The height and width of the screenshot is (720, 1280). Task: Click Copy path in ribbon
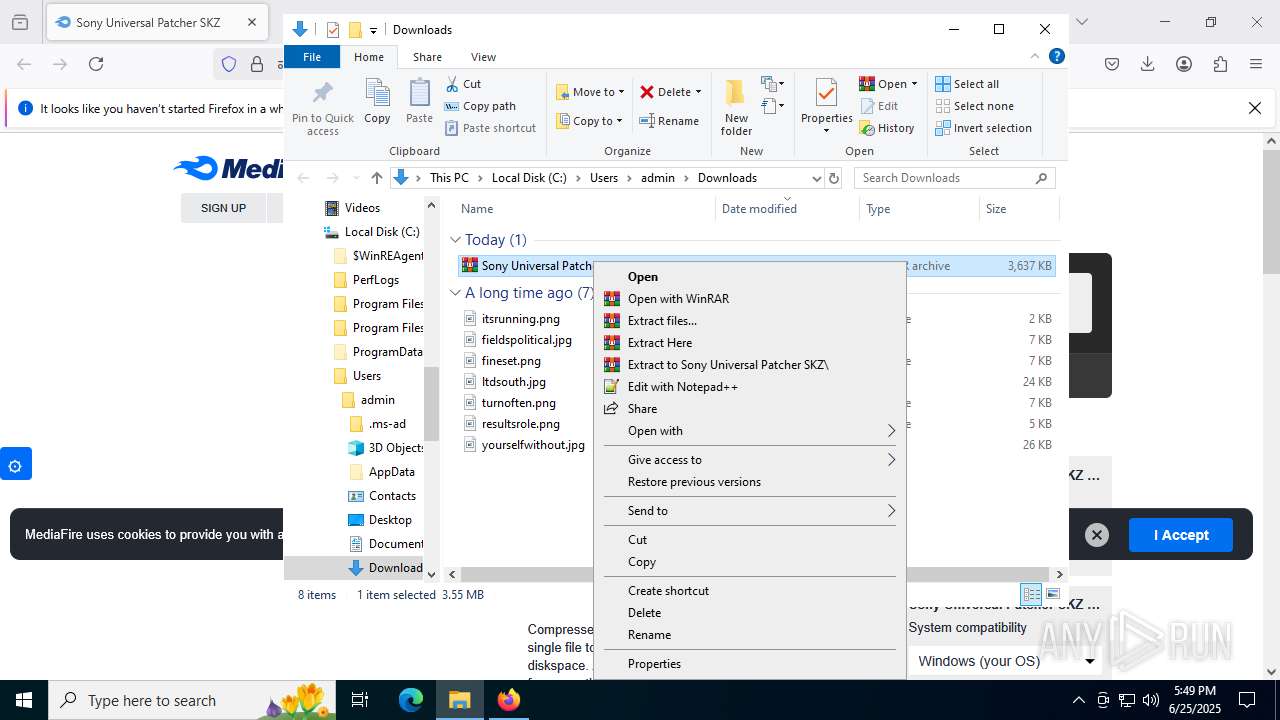pyautogui.click(x=480, y=106)
